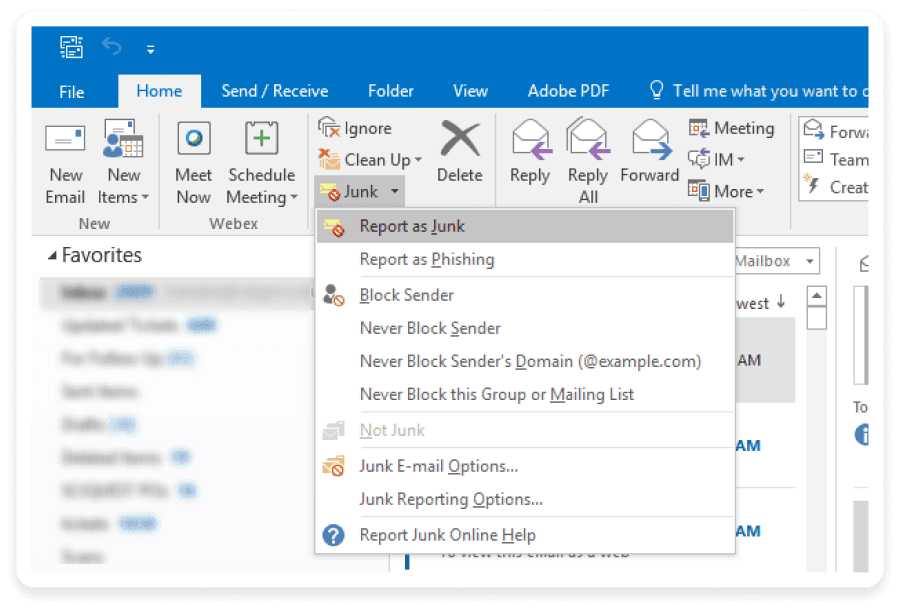This screenshot has width=900, height=610.
Task: Choose Report as Phishing
Action: (525, 259)
